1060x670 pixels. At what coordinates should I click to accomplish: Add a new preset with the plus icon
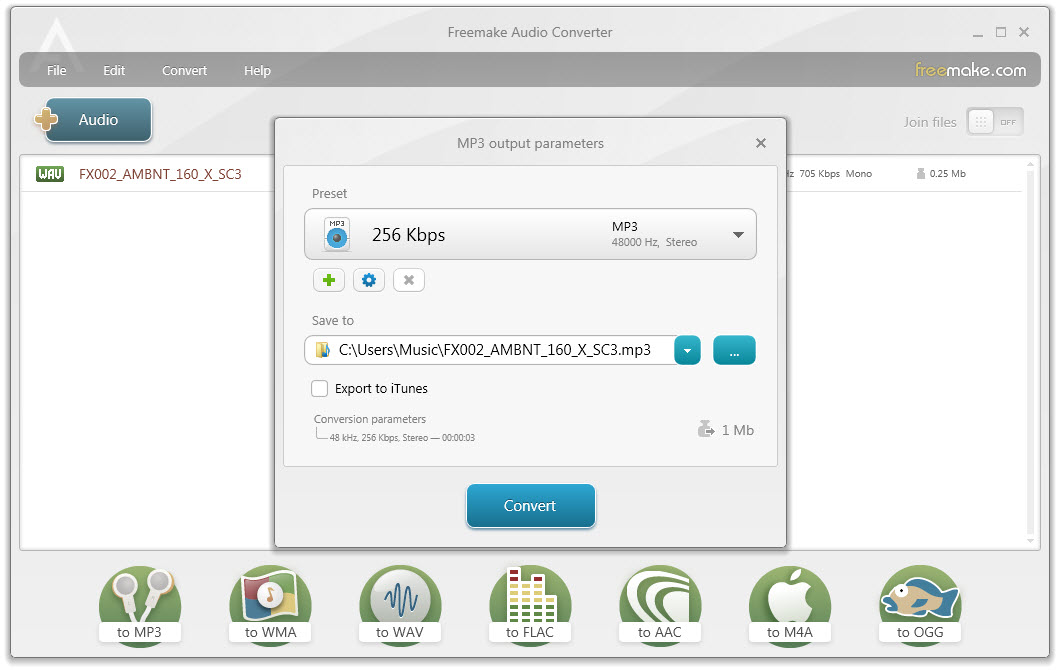(328, 280)
